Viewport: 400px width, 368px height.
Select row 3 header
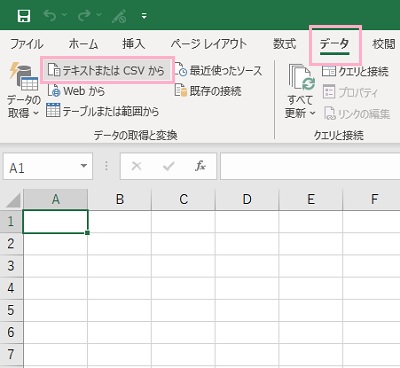tap(11, 266)
